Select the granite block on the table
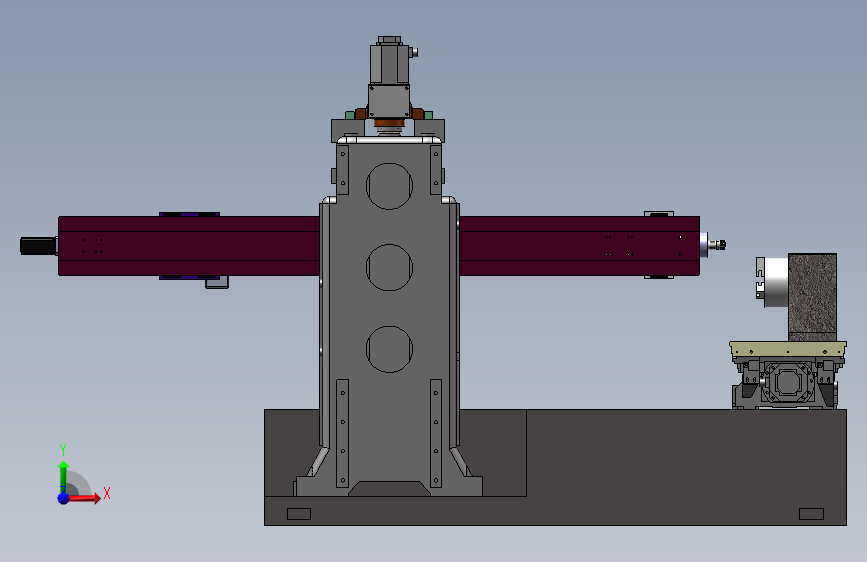 pos(812,297)
